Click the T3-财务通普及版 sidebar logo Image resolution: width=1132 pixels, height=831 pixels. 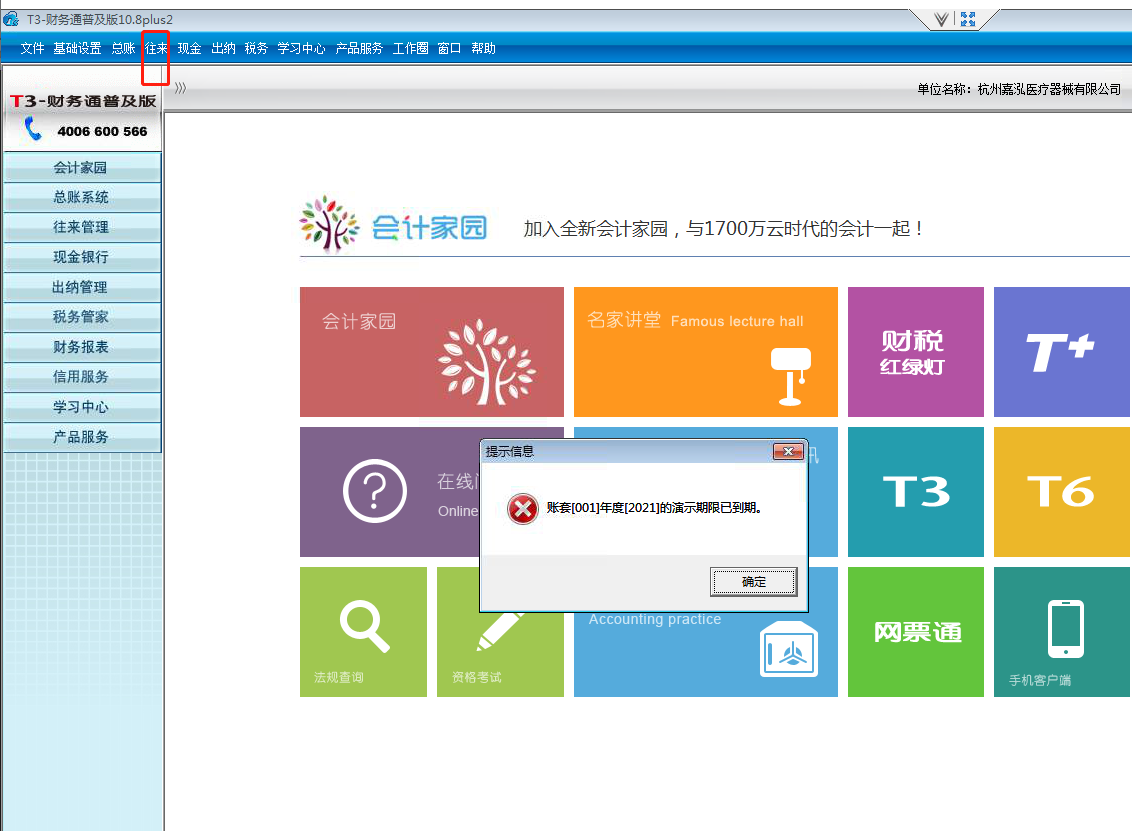(x=83, y=101)
